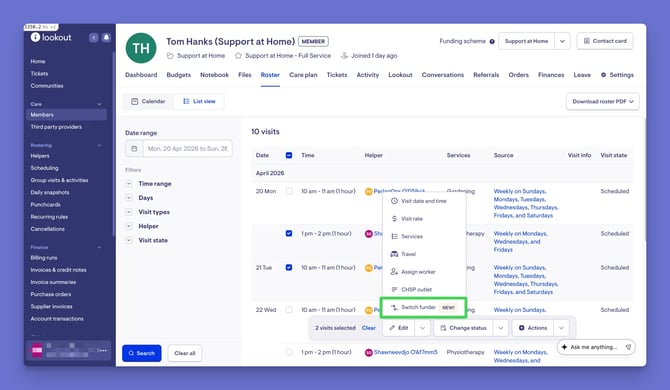Open the date range calendar icon

(x=134, y=149)
